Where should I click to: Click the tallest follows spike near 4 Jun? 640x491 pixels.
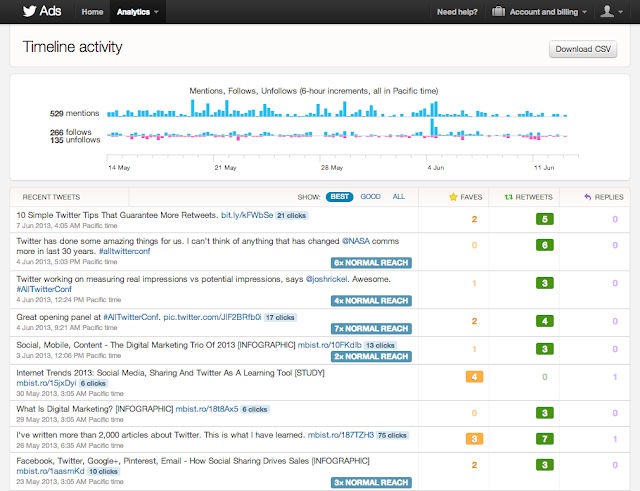[434, 127]
